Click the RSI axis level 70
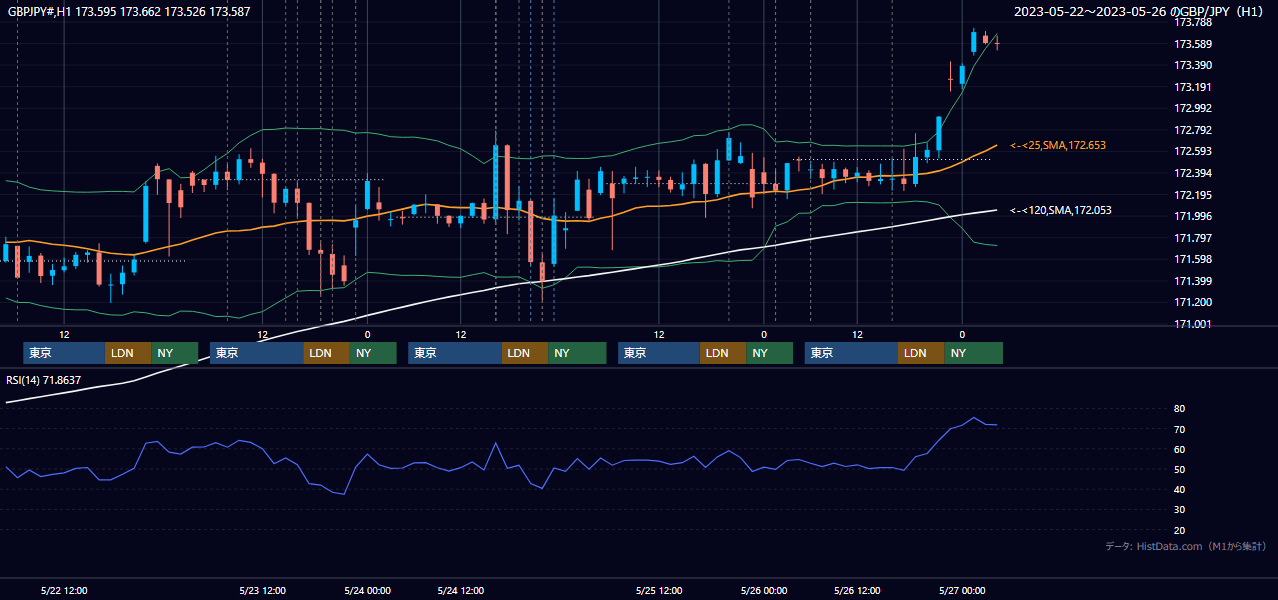The height and width of the screenshot is (600, 1278). coord(1179,429)
